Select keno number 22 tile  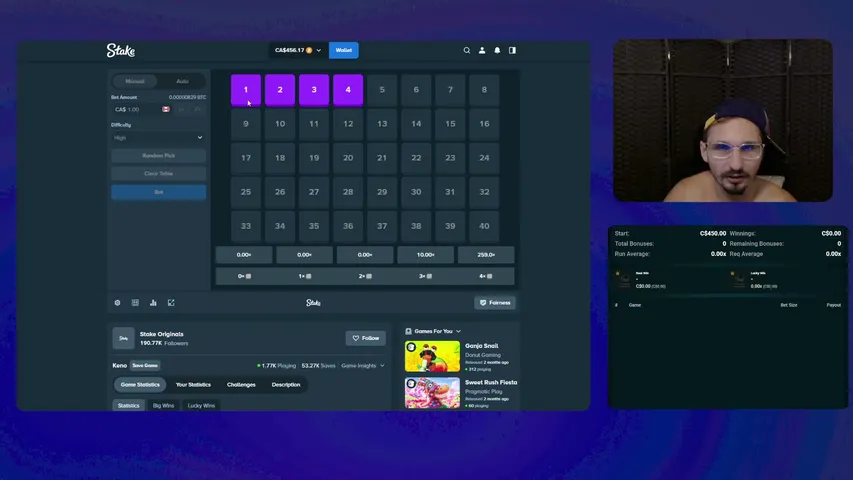click(x=416, y=158)
